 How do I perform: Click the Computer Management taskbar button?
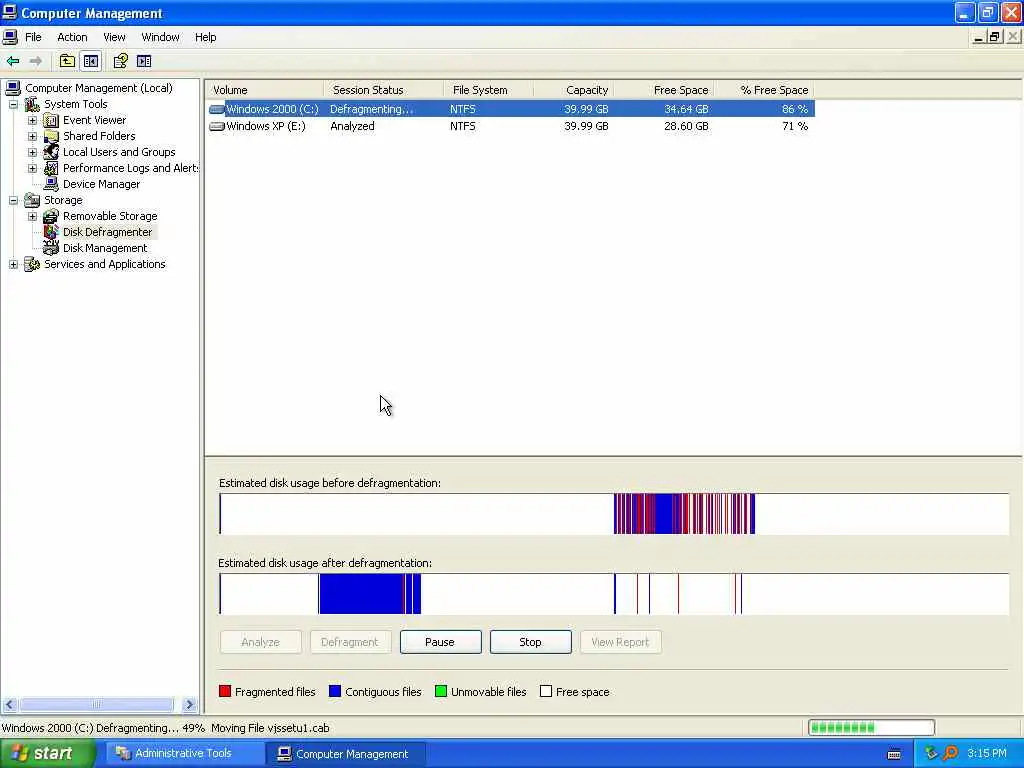[x=345, y=754]
